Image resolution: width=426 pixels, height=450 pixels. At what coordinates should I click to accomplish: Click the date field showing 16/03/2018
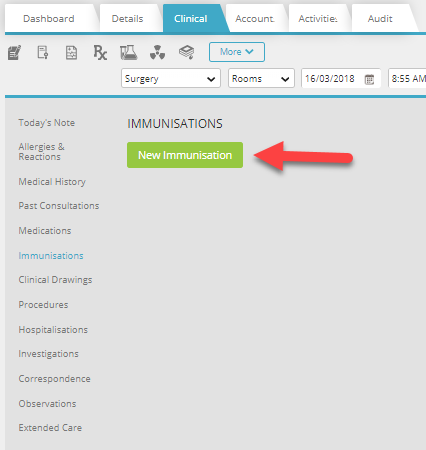(341, 78)
